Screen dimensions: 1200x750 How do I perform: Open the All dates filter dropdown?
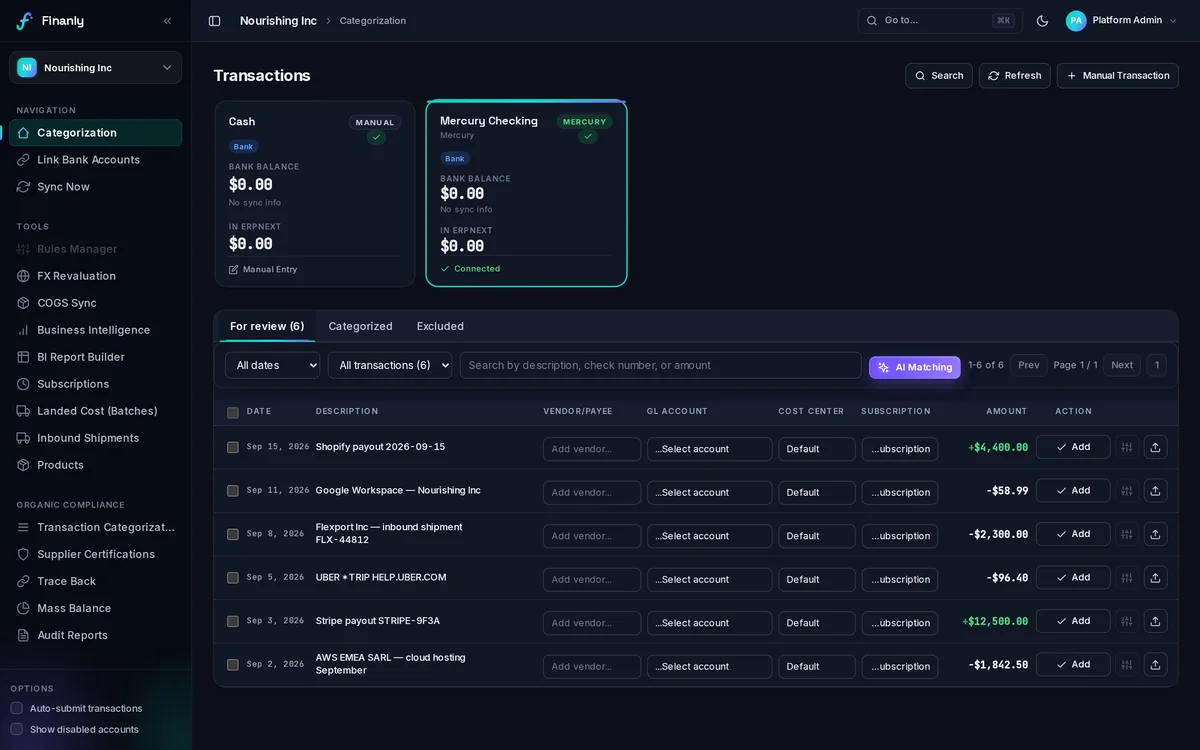[x=272, y=365]
